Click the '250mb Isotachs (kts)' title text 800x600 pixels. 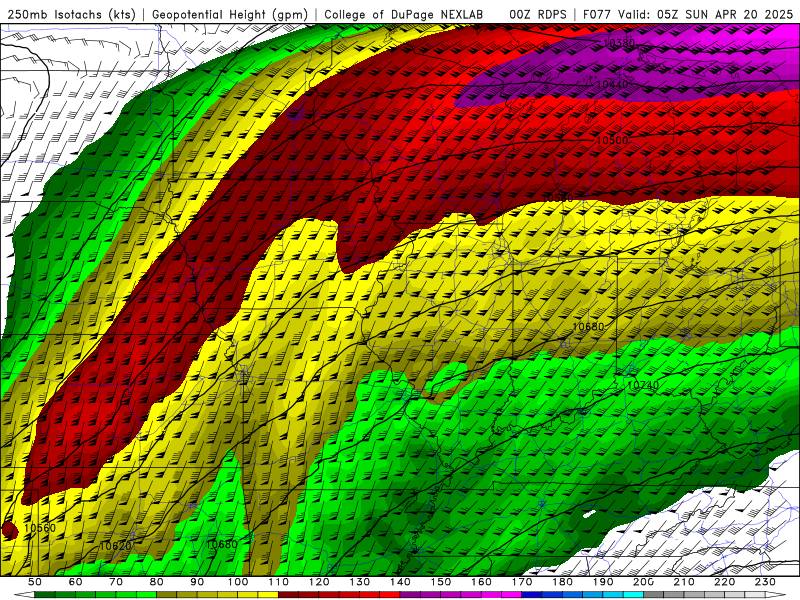point(71,15)
